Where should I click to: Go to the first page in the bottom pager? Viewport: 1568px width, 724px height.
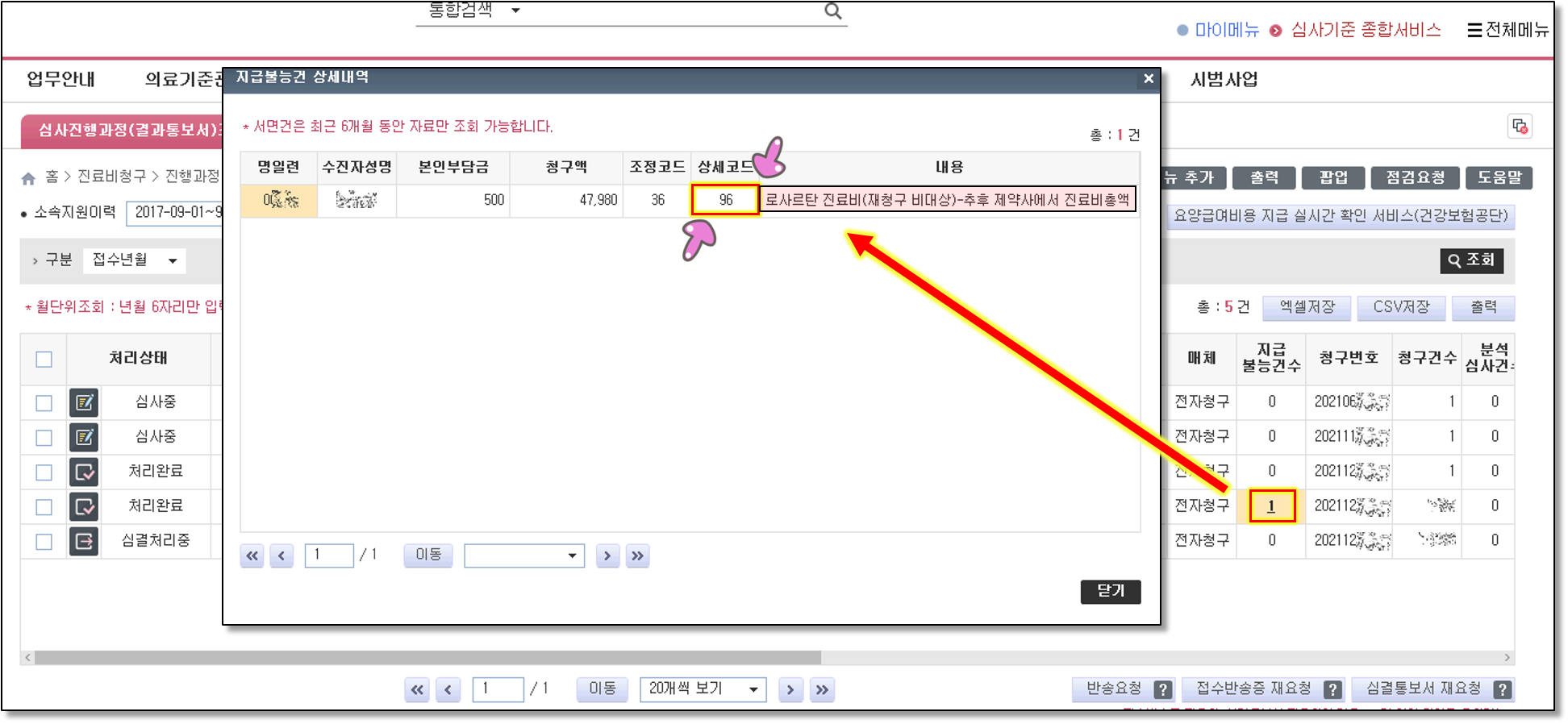pyautogui.click(x=417, y=689)
